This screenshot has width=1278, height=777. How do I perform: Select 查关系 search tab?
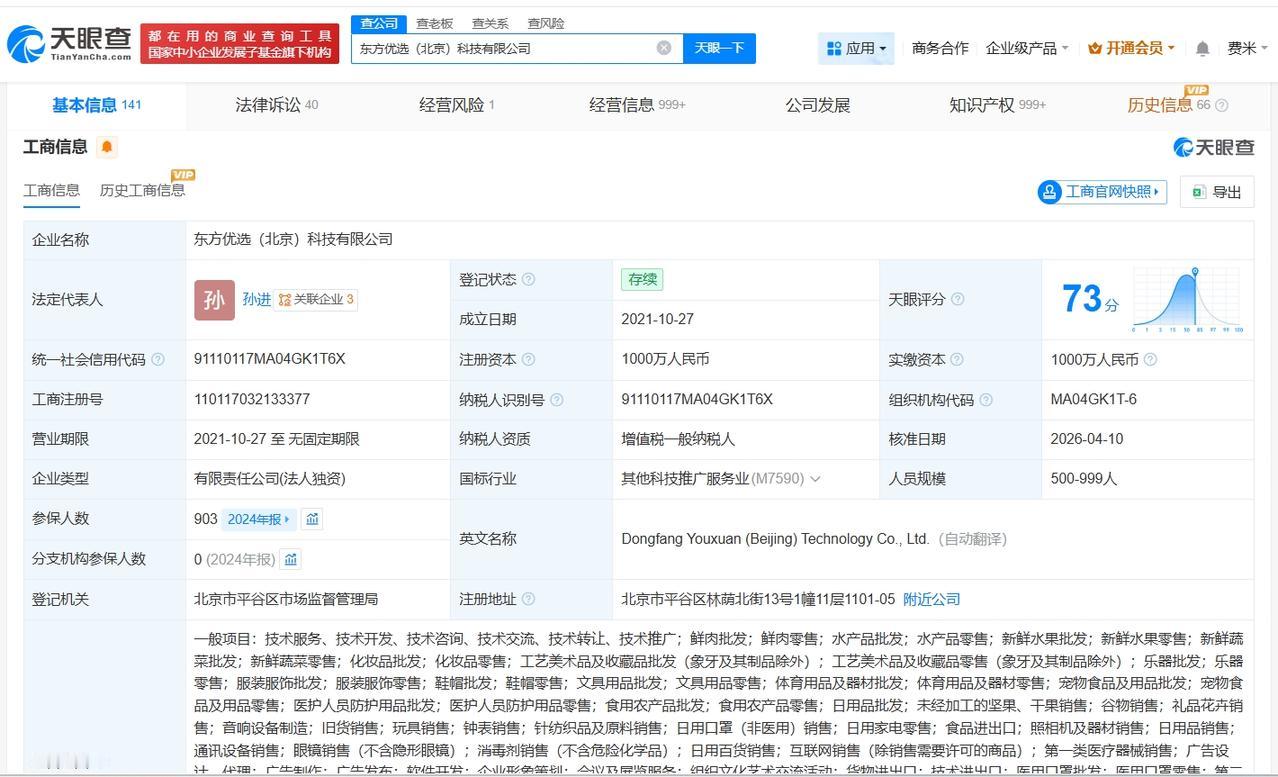[490, 23]
